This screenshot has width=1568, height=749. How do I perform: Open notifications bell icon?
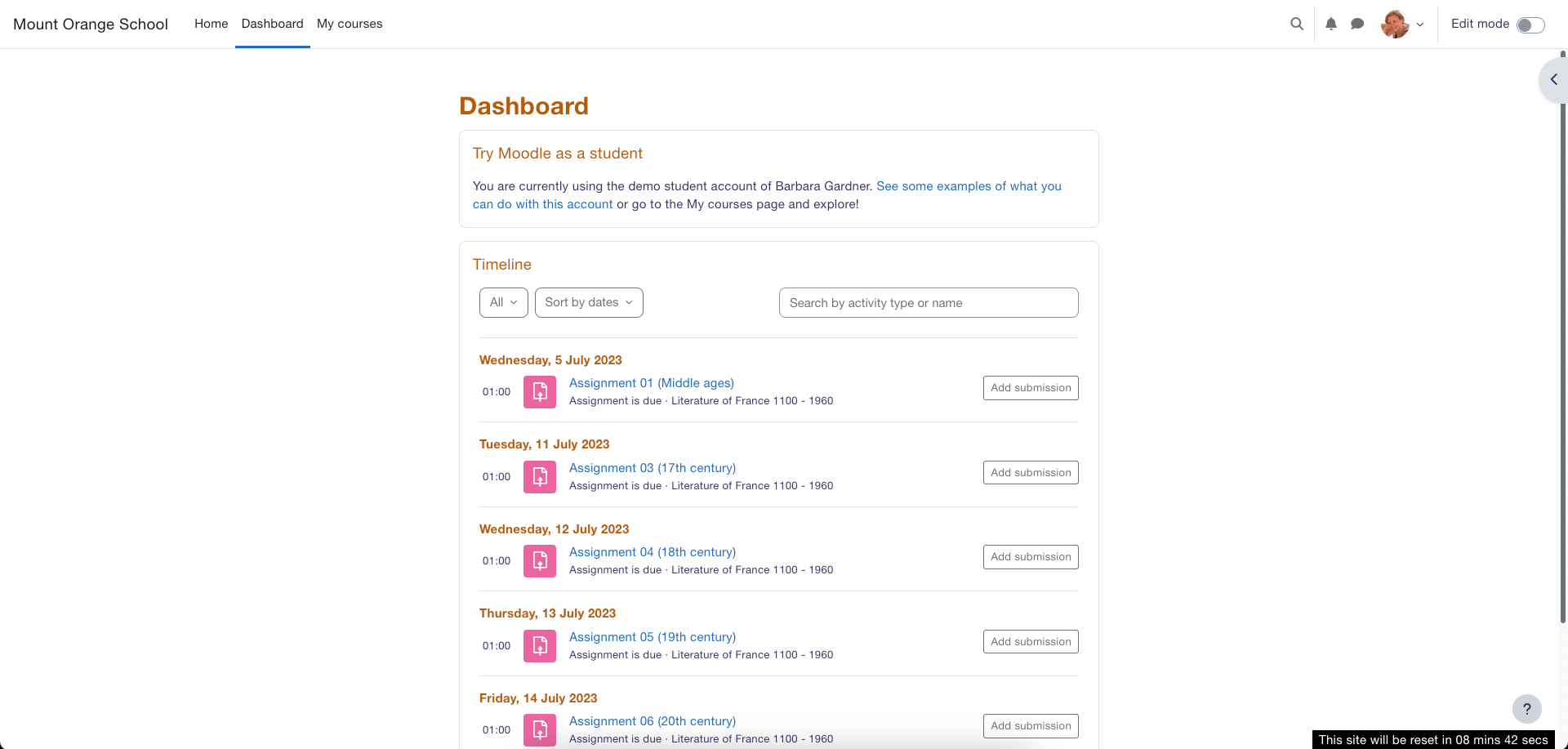1331,24
